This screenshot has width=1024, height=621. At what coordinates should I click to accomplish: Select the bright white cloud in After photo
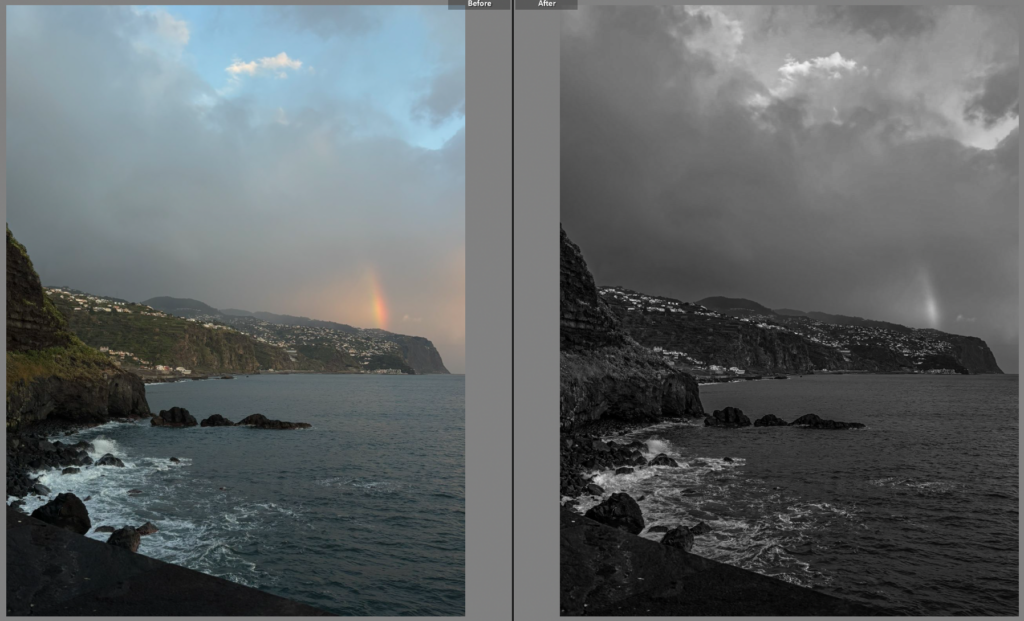click(x=818, y=67)
